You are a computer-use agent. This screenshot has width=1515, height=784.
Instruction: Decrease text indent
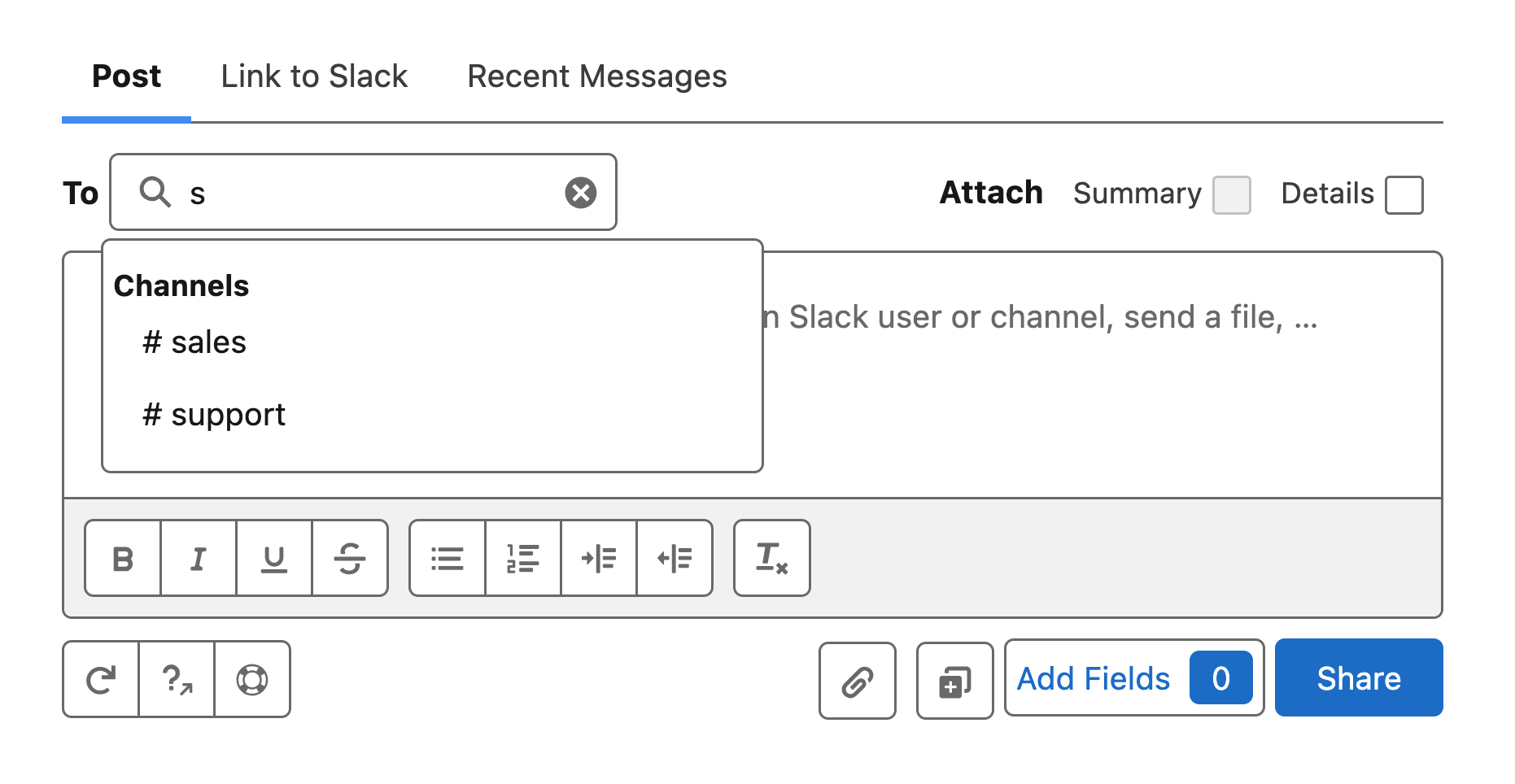675,559
